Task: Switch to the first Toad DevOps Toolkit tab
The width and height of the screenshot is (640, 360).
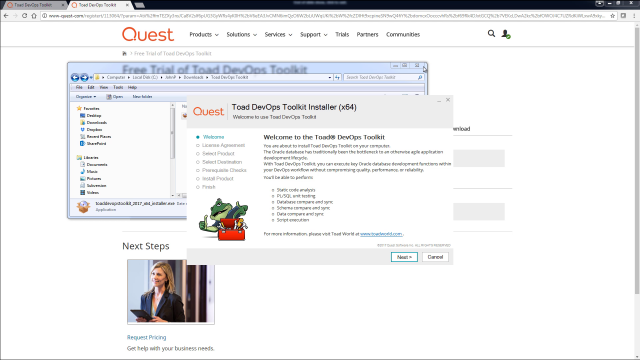Action: [34, 5]
